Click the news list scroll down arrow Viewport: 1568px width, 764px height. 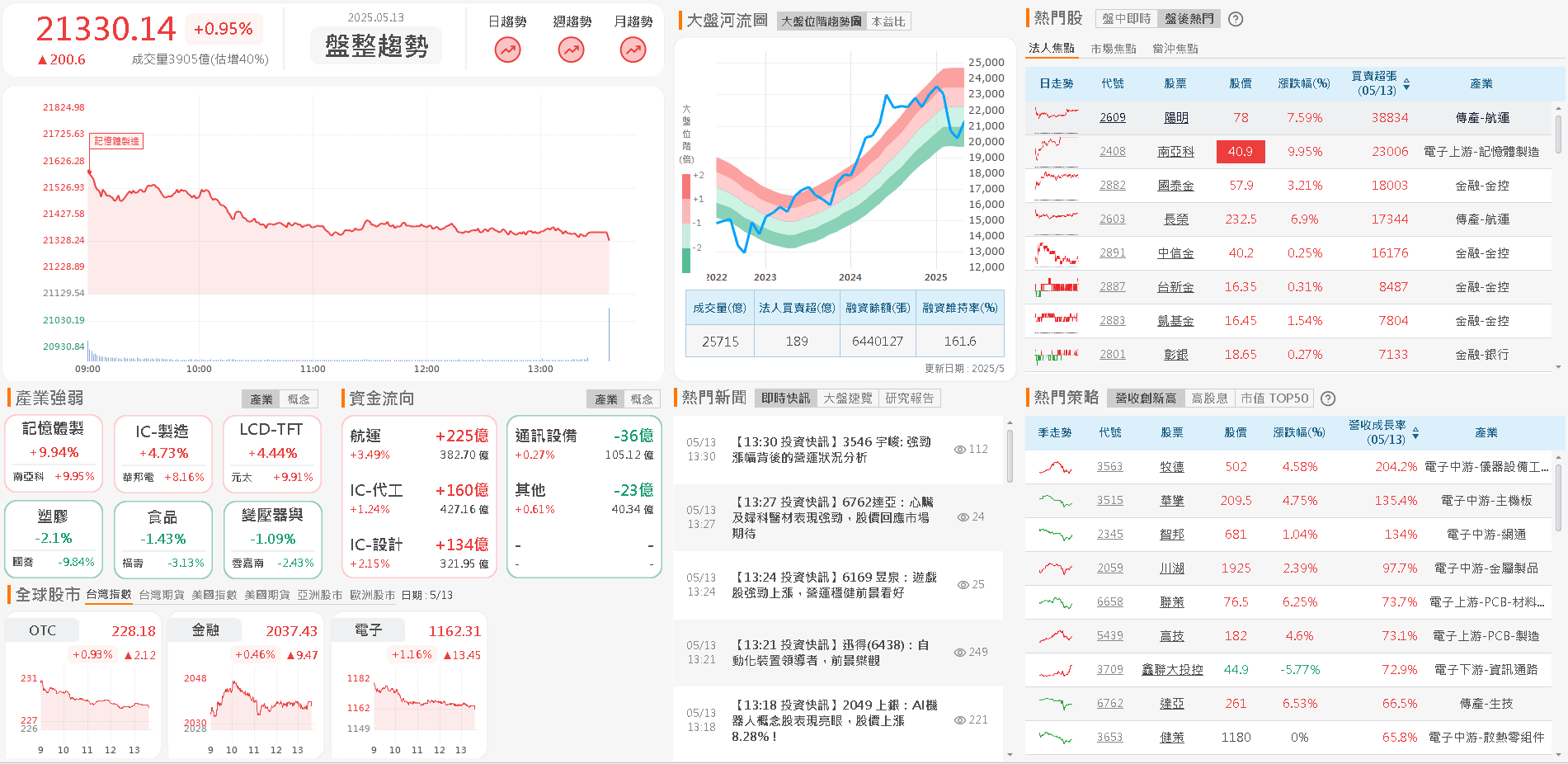click(x=1010, y=755)
